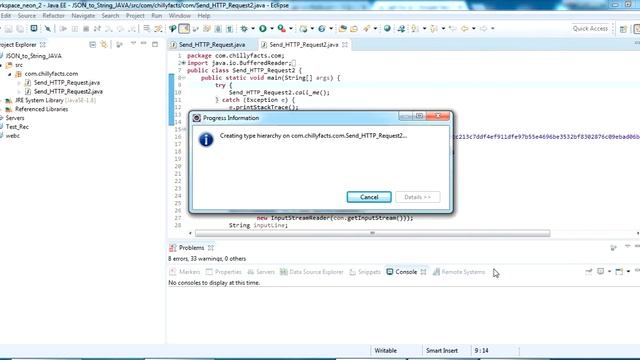Switch to the Properties tab
Screen dimensions: 640x360
(224, 272)
